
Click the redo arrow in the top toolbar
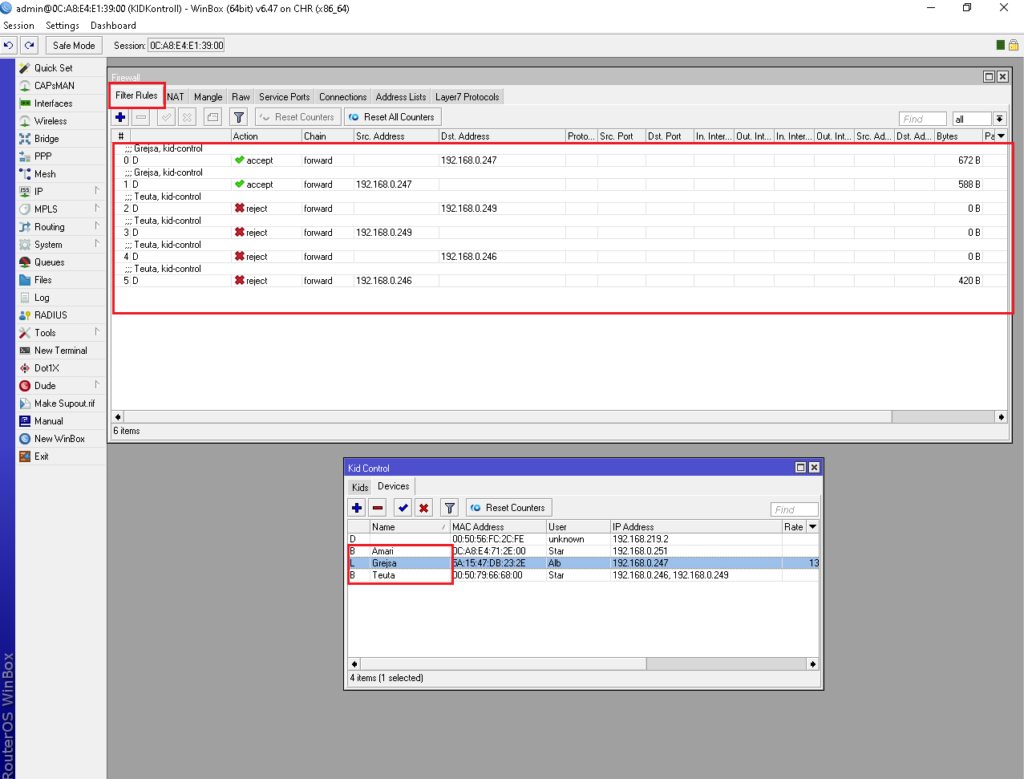pos(30,45)
